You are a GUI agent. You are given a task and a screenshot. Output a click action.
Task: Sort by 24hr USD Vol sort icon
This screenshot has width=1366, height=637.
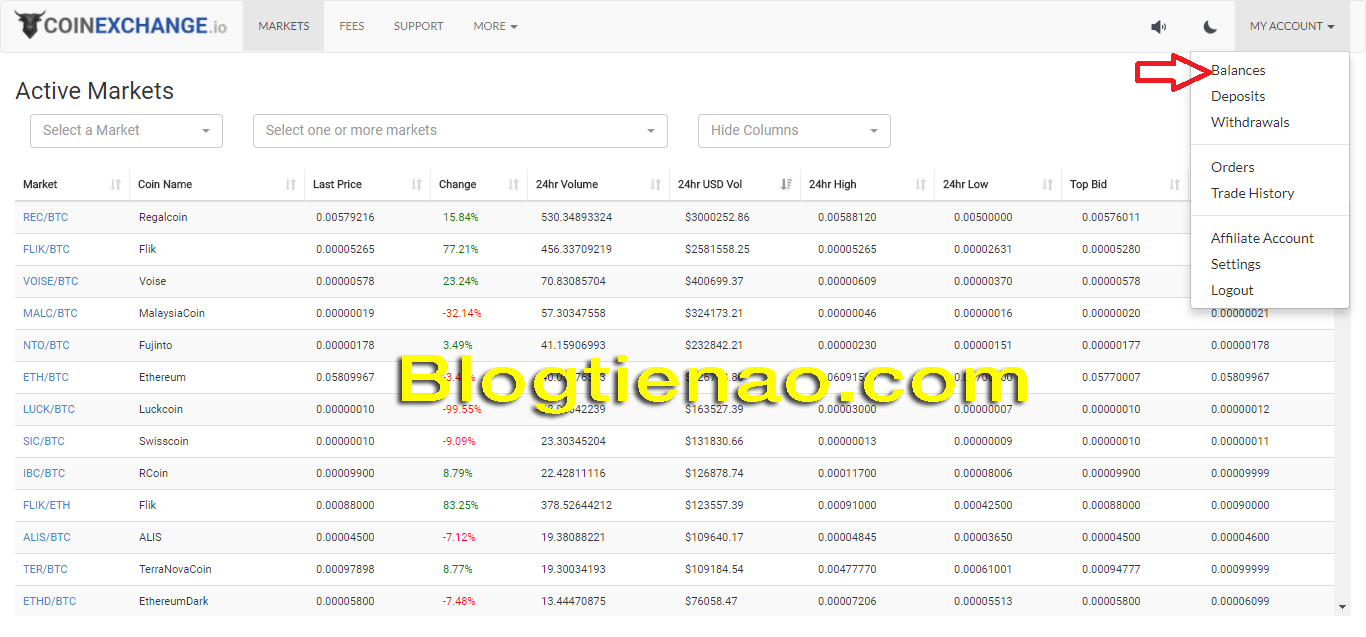pyautogui.click(x=786, y=185)
